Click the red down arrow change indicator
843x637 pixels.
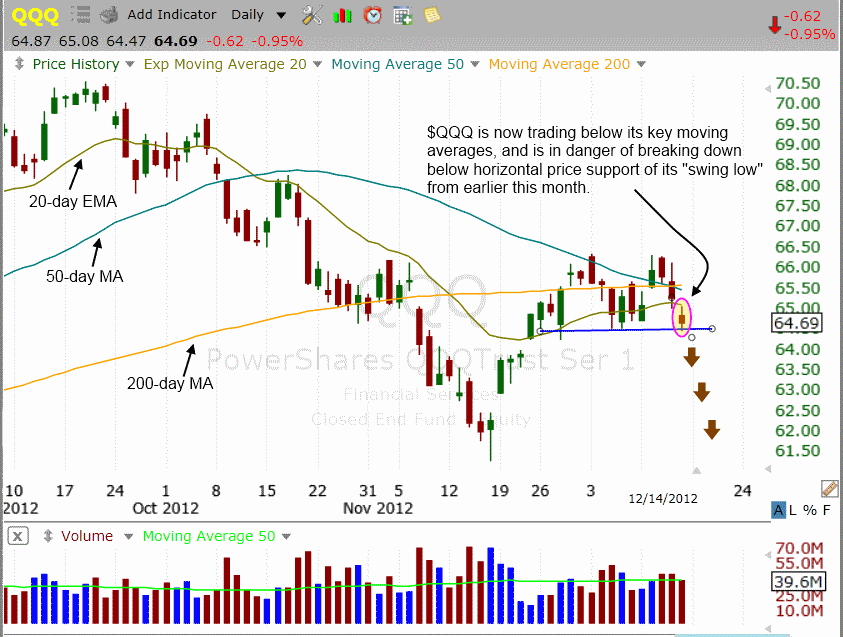[x=774, y=25]
